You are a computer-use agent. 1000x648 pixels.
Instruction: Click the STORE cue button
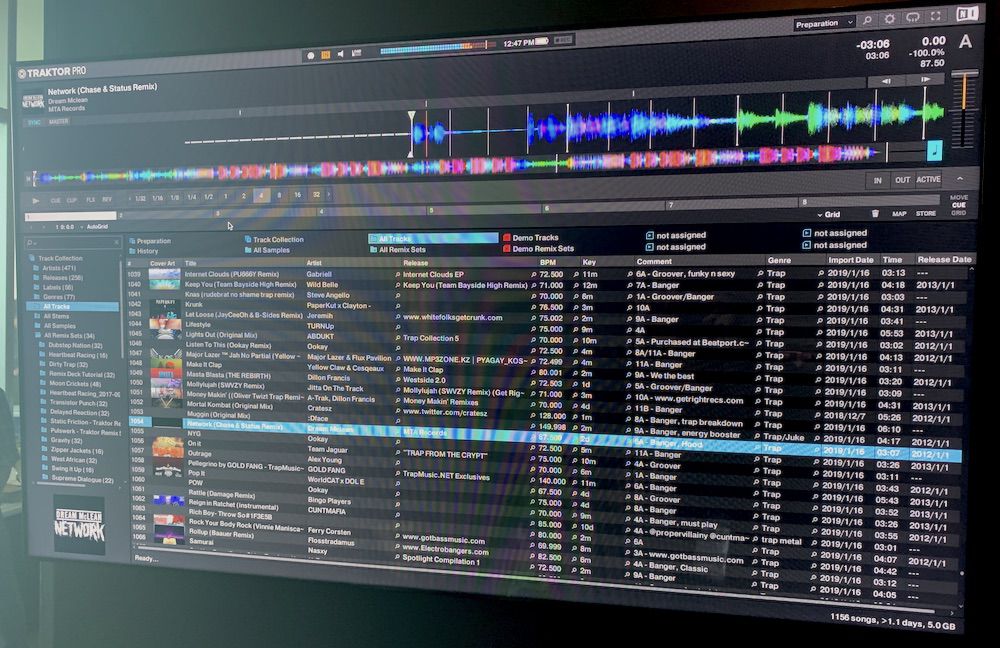click(925, 214)
